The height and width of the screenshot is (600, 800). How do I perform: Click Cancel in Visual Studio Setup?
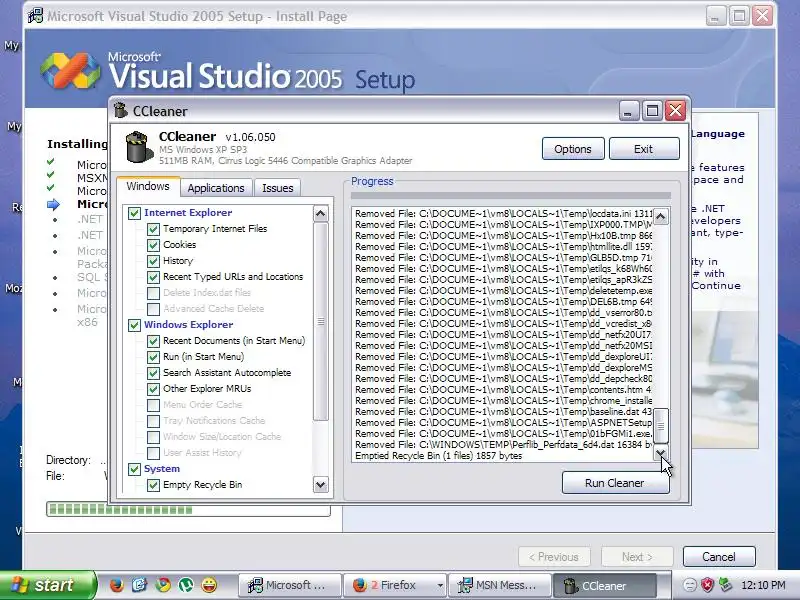coord(719,557)
